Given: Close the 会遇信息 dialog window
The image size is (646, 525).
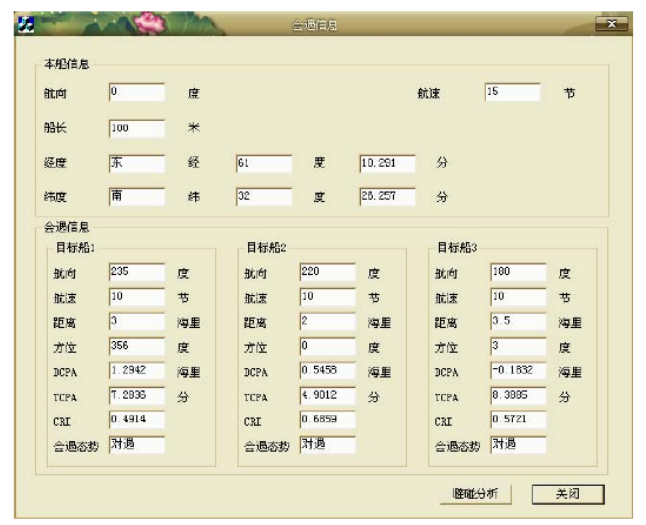Looking at the screenshot, I should click(611, 24).
